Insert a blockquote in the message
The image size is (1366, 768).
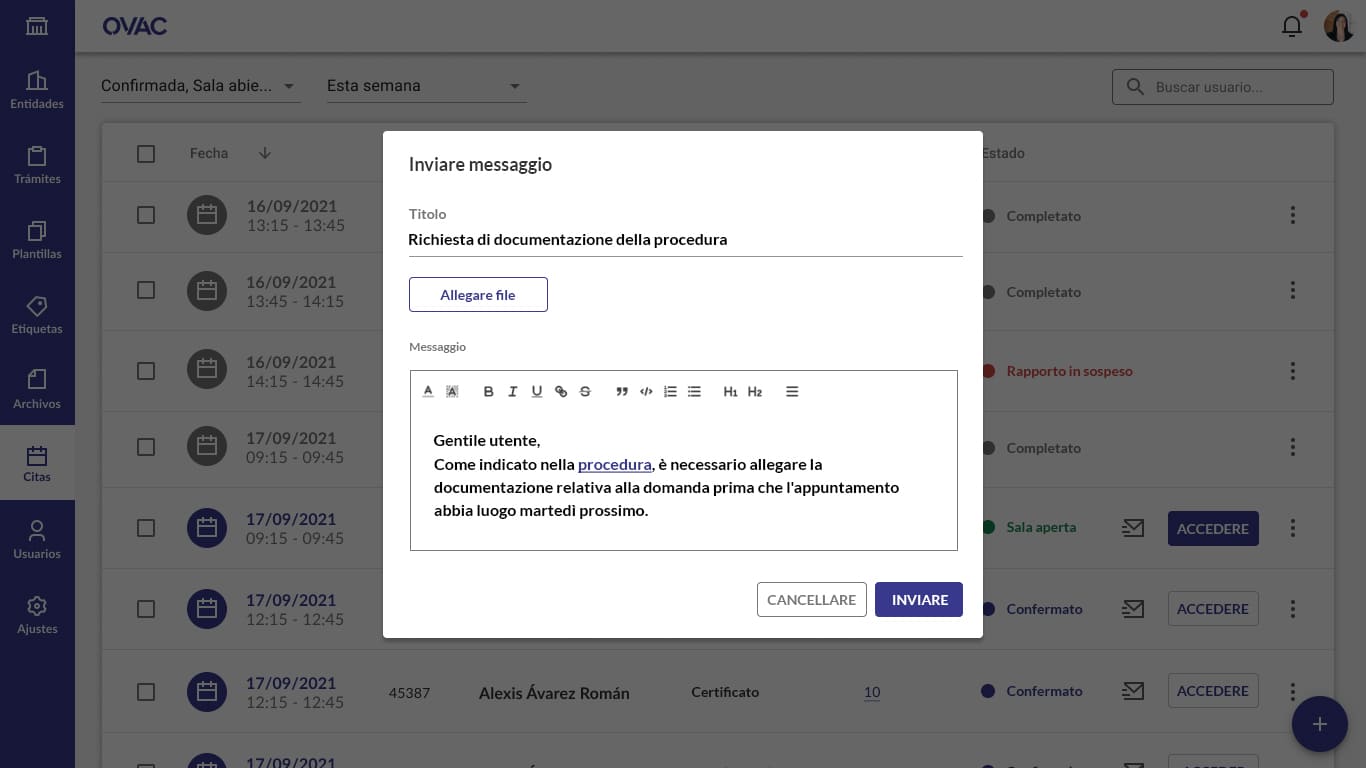click(x=622, y=392)
